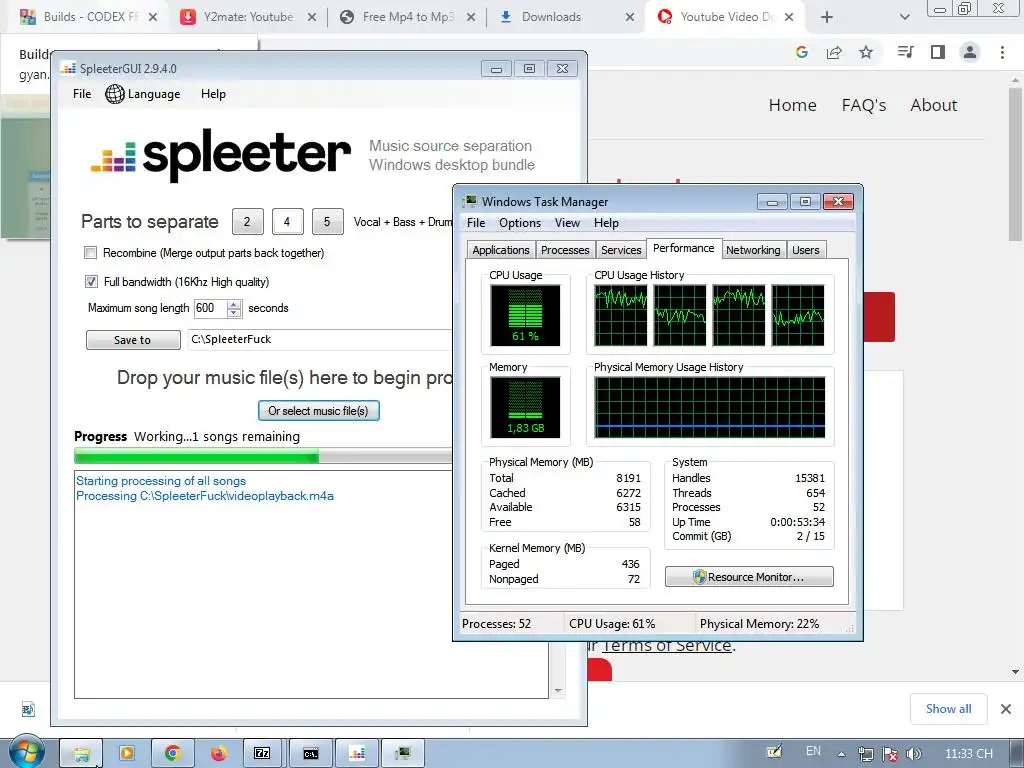Open the Chrome three-dot menu
The image size is (1024, 768).
click(x=1002, y=52)
